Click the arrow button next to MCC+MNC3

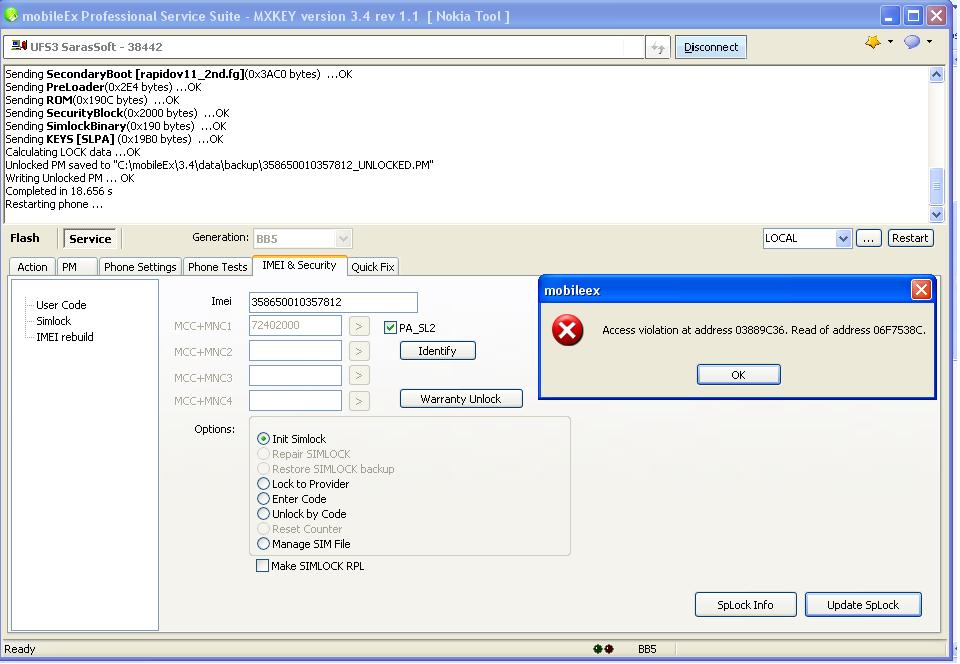[359, 376]
